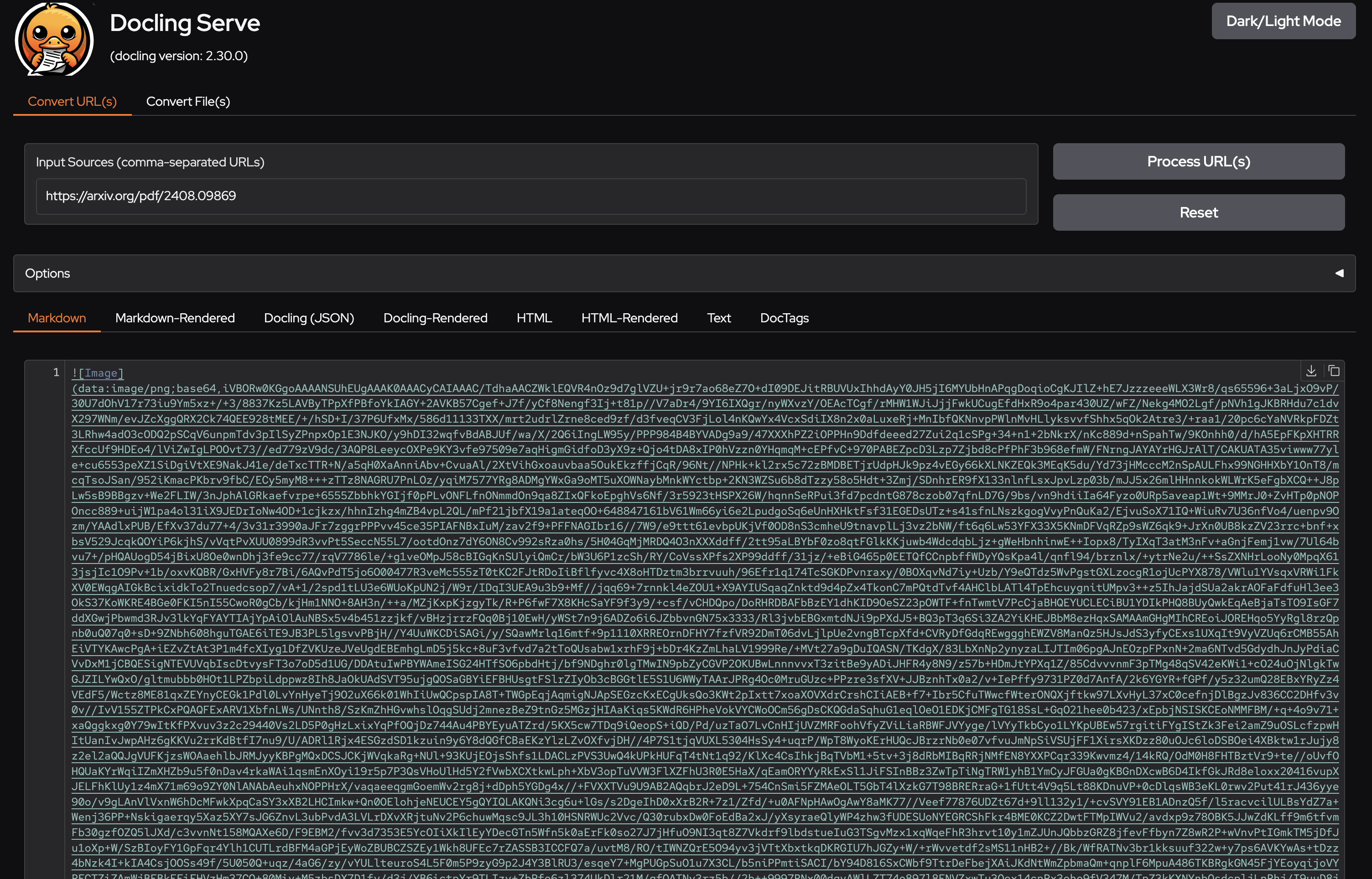This screenshot has width=1372, height=879.
Task: Switch to Docling (JSON) tab
Action: coord(309,318)
